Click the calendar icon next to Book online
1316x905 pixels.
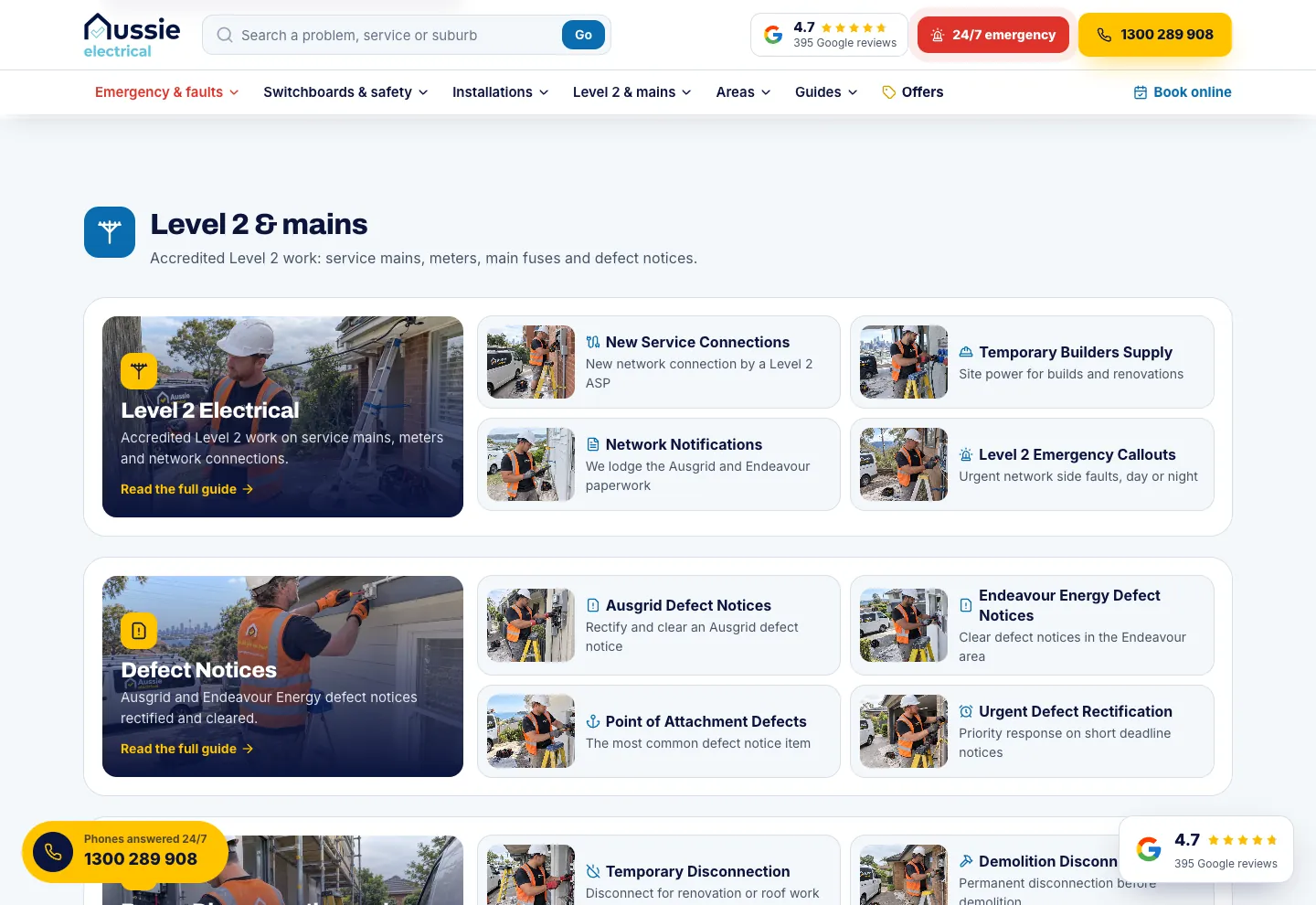tap(1141, 92)
